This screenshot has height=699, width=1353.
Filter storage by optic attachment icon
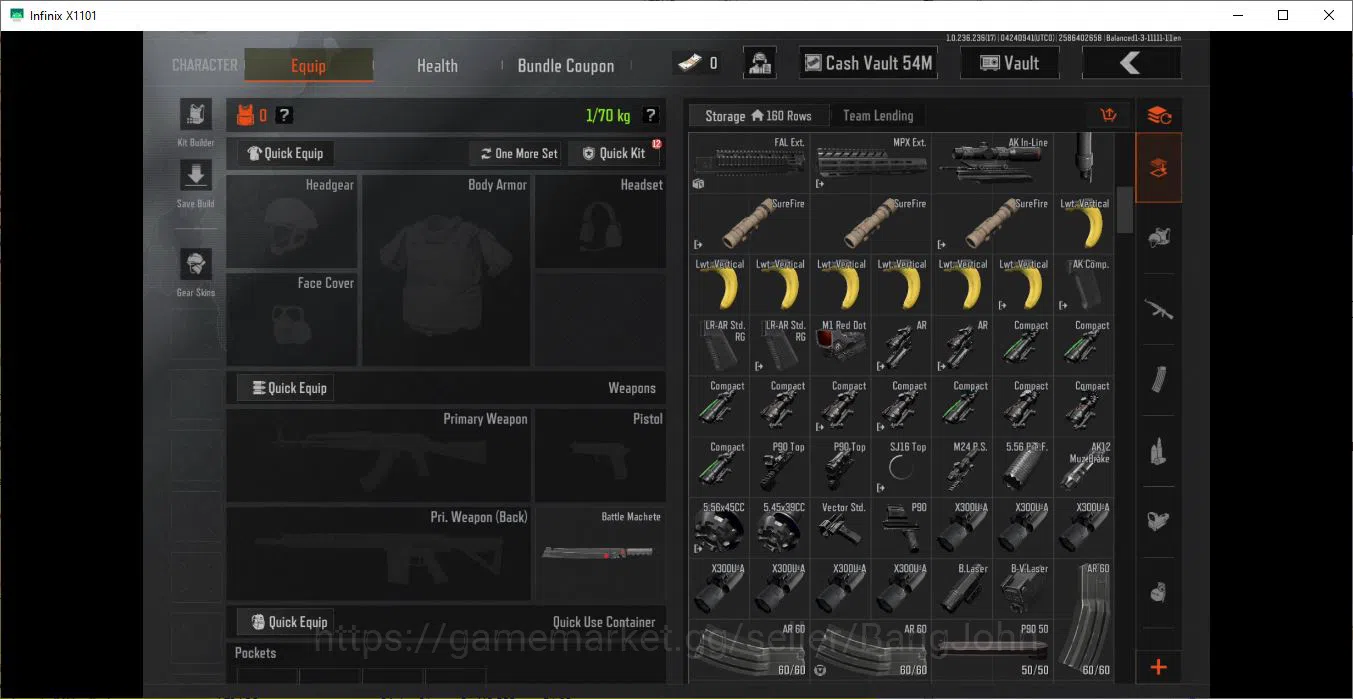(1159, 521)
